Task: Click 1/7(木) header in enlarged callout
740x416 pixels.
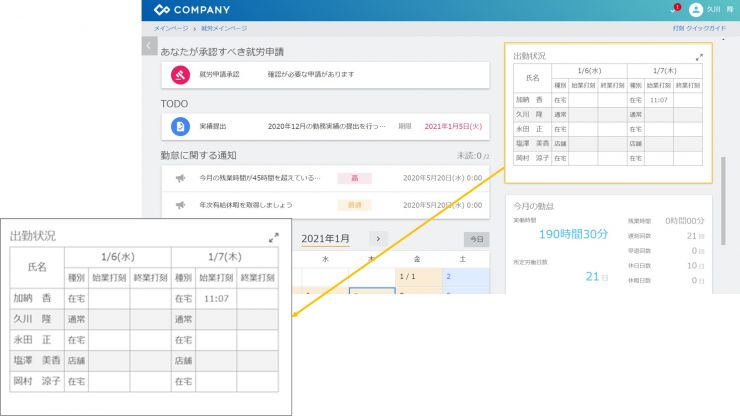Action: coord(225,257)
